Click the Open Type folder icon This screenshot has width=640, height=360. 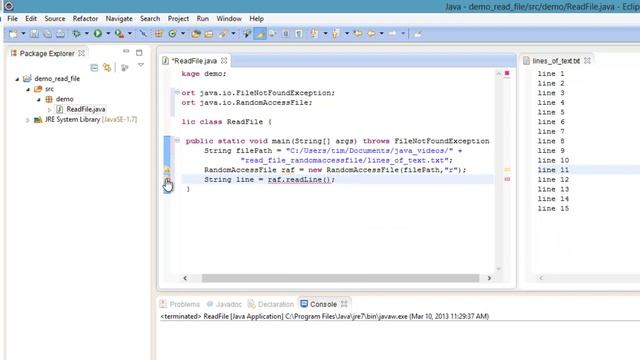(x=196, y=34)
